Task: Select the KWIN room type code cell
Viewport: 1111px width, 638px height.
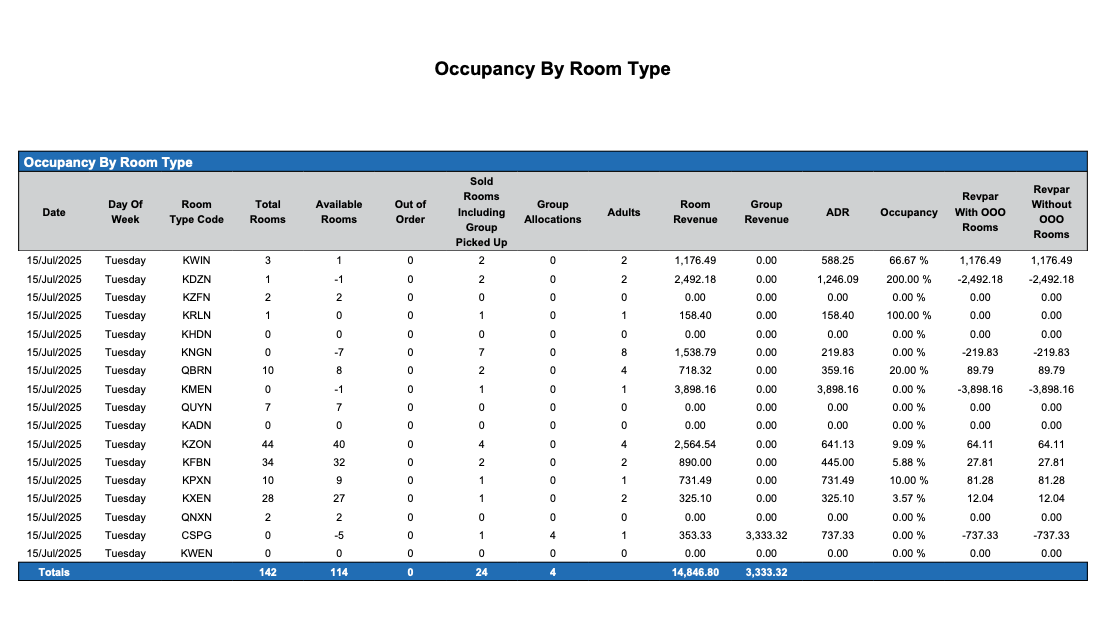Action: click(x=197, y=260)
